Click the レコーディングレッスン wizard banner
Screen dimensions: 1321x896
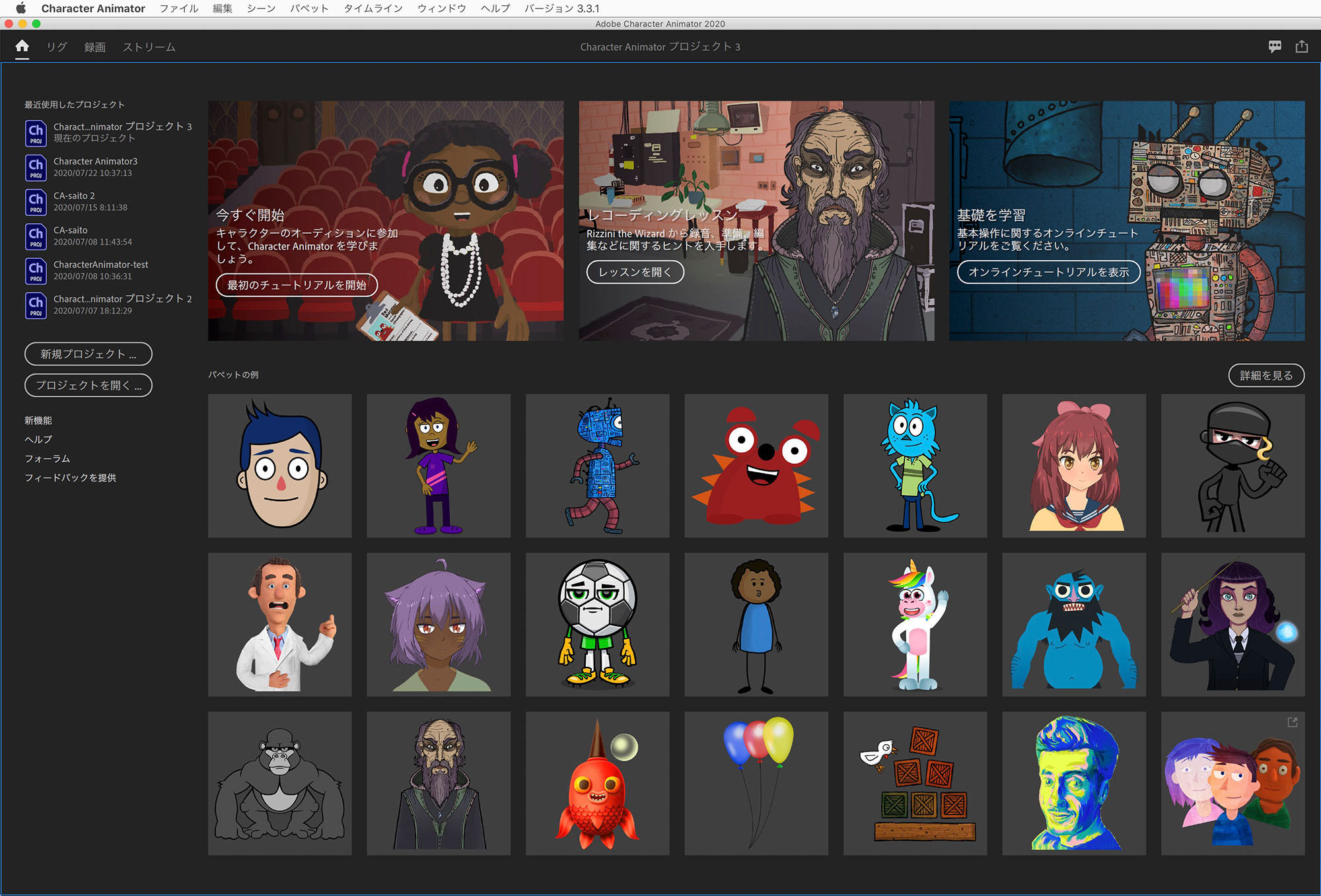[756, 221]
